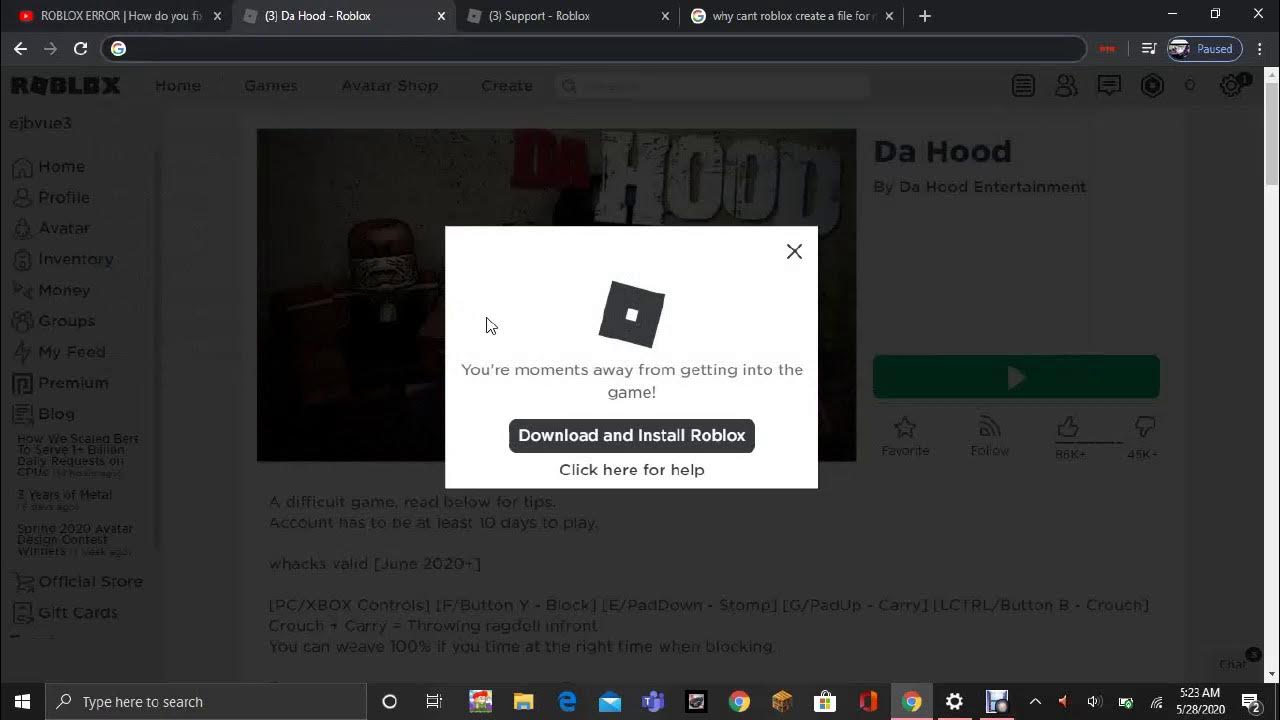Open the Friends icon in header

pos(1066,86)
